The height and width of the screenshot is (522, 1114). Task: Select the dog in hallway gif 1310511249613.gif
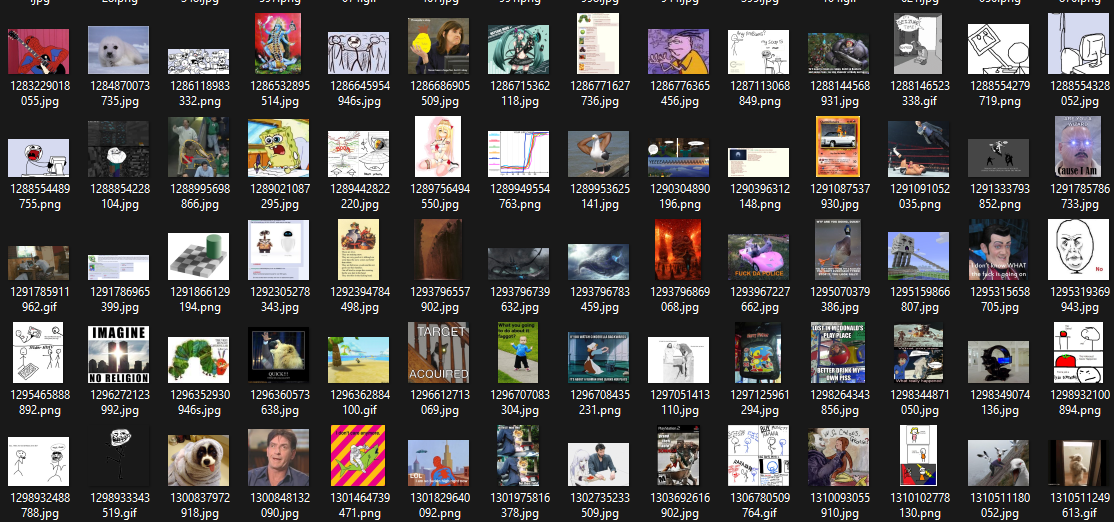(1078, 463)
